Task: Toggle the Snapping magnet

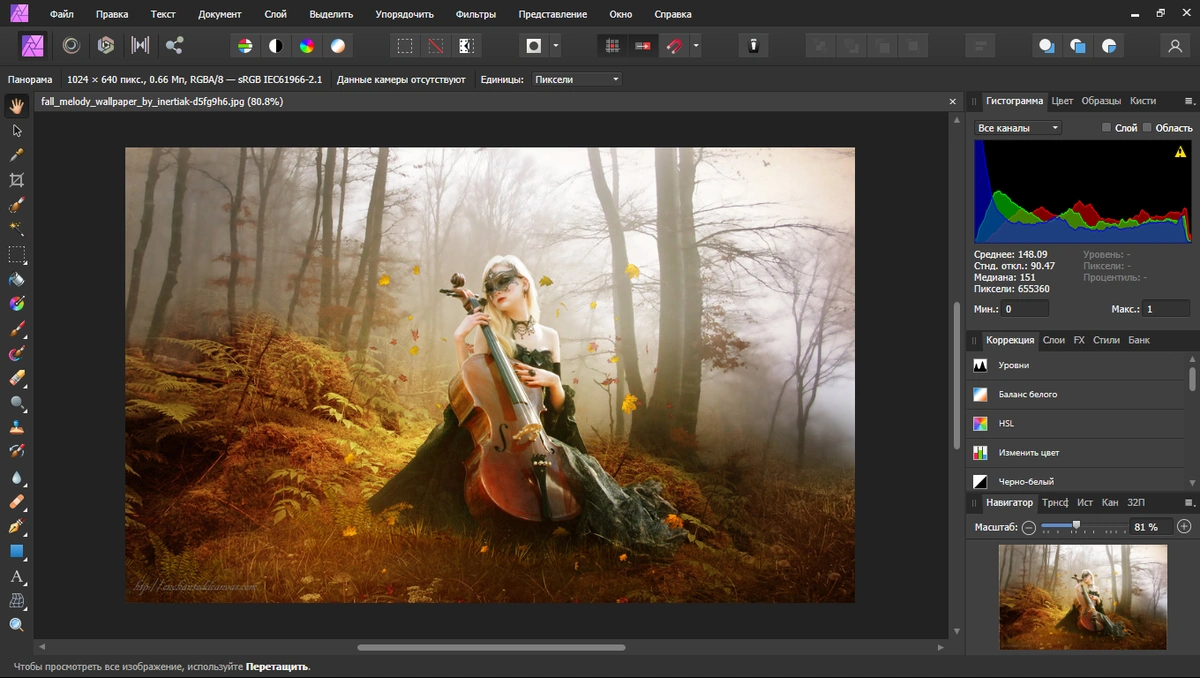Action: (x=675, y=46)
